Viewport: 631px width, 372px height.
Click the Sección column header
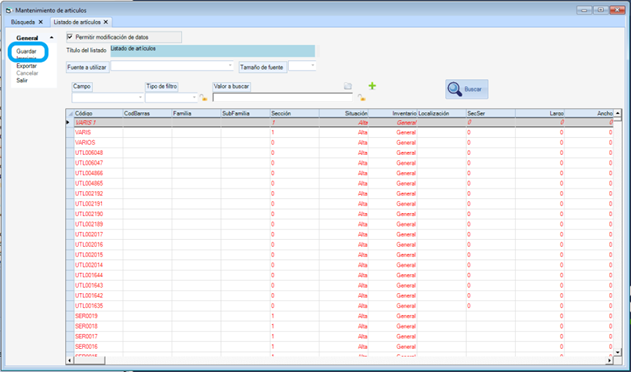pyautogui.click(x=295, y=114)
